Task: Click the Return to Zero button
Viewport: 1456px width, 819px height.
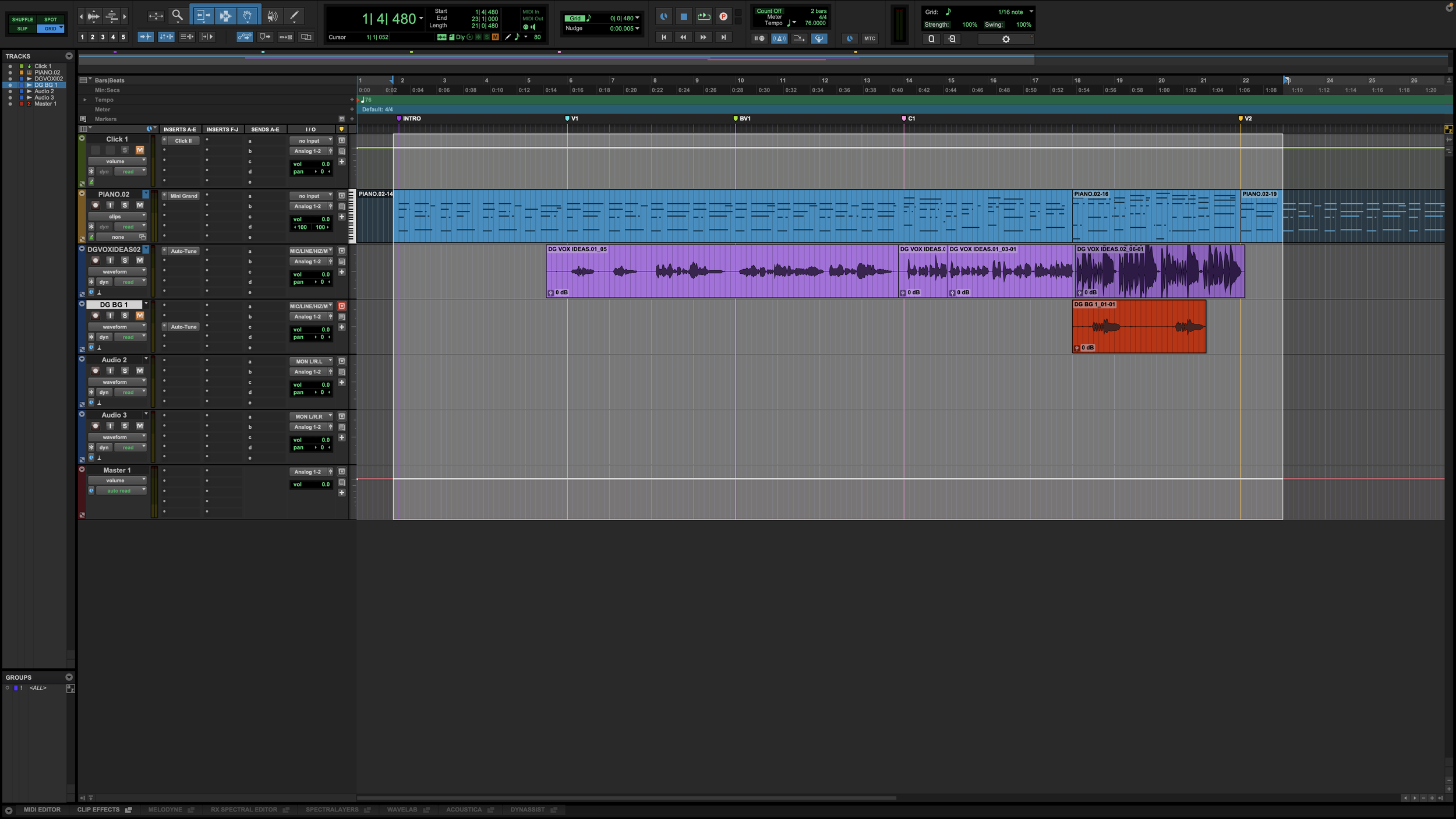Action: click(x=664, y=37)
